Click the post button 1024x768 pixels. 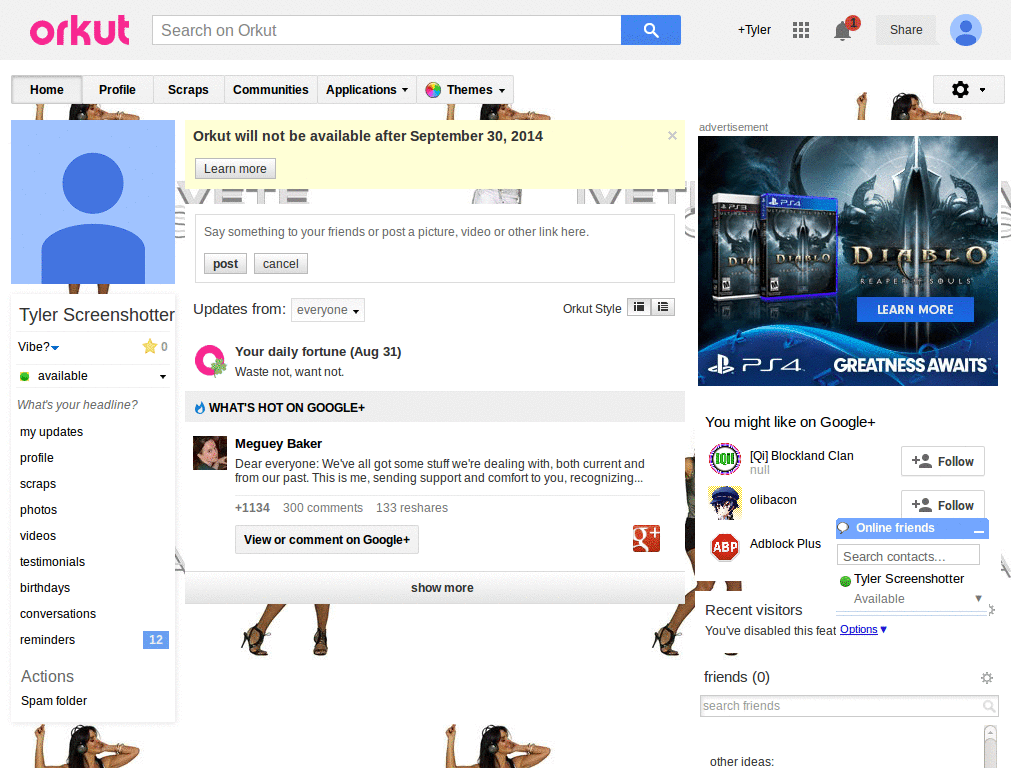pos(225,264)
